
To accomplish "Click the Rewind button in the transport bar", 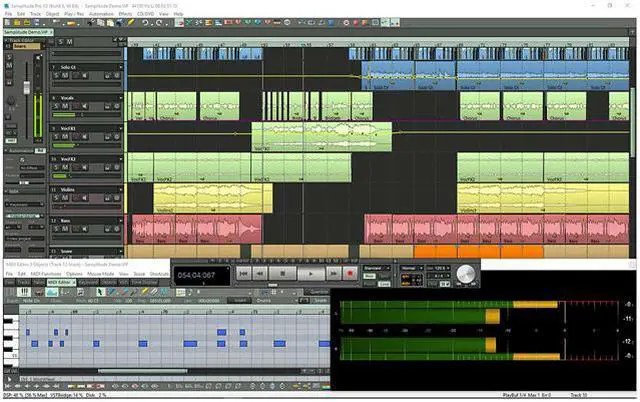I will [260, 272].
